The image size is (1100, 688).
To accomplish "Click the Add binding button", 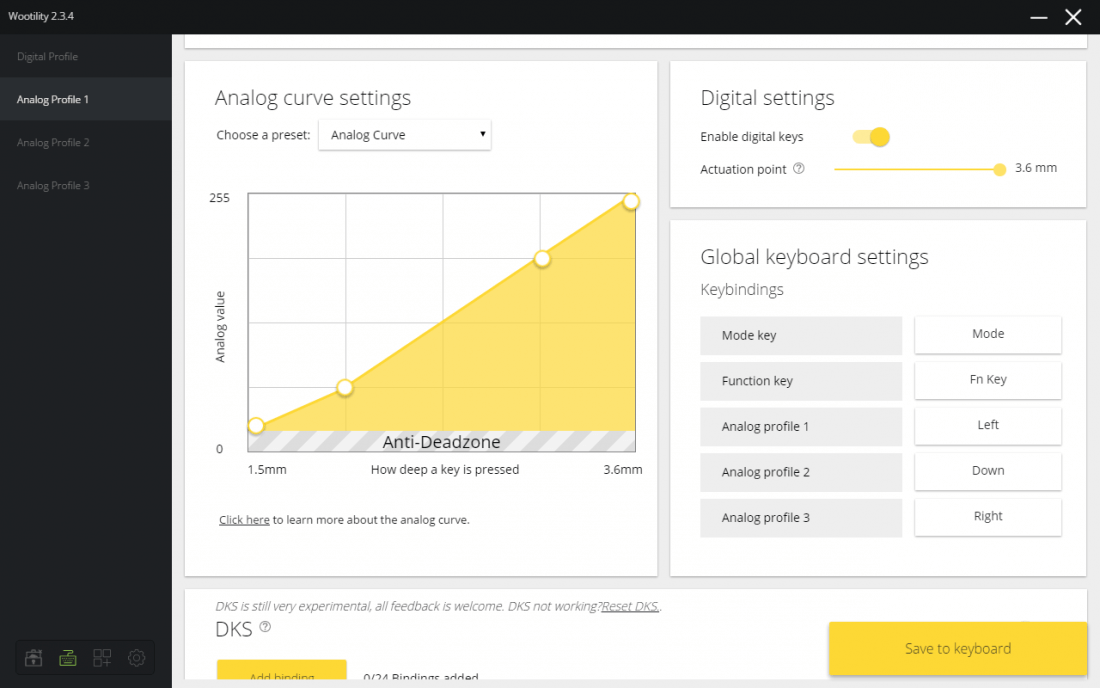I will pos(281,674).
